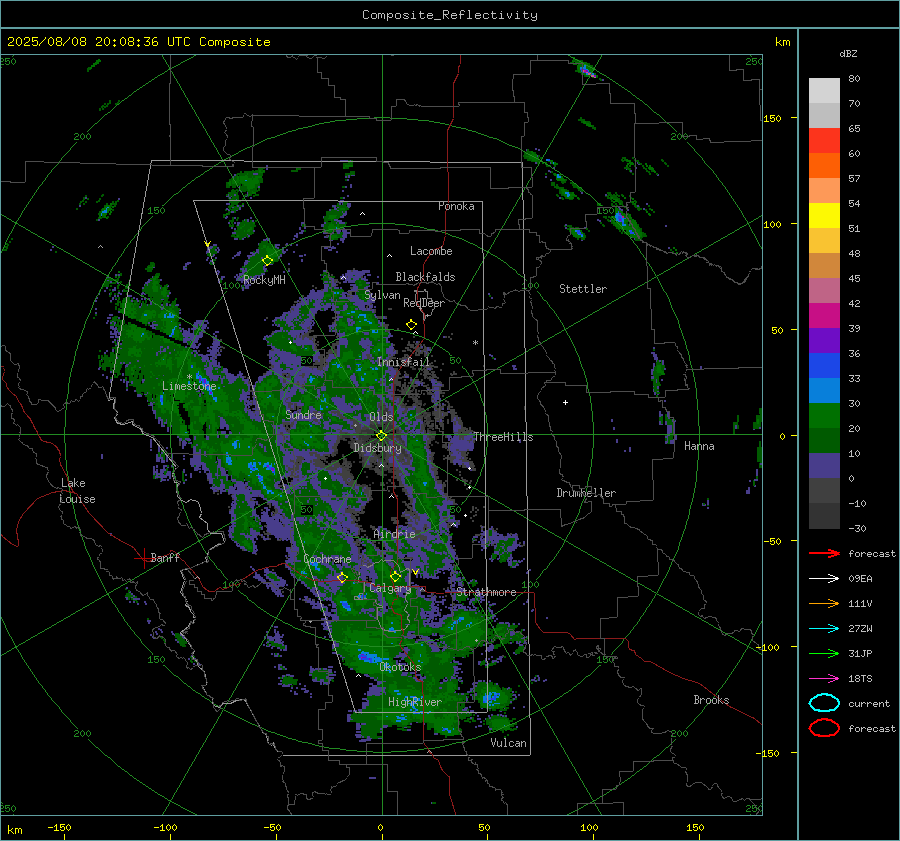900x841 pixels.
Task: Click the Stettler city label
Action: (x=583, y=289)
